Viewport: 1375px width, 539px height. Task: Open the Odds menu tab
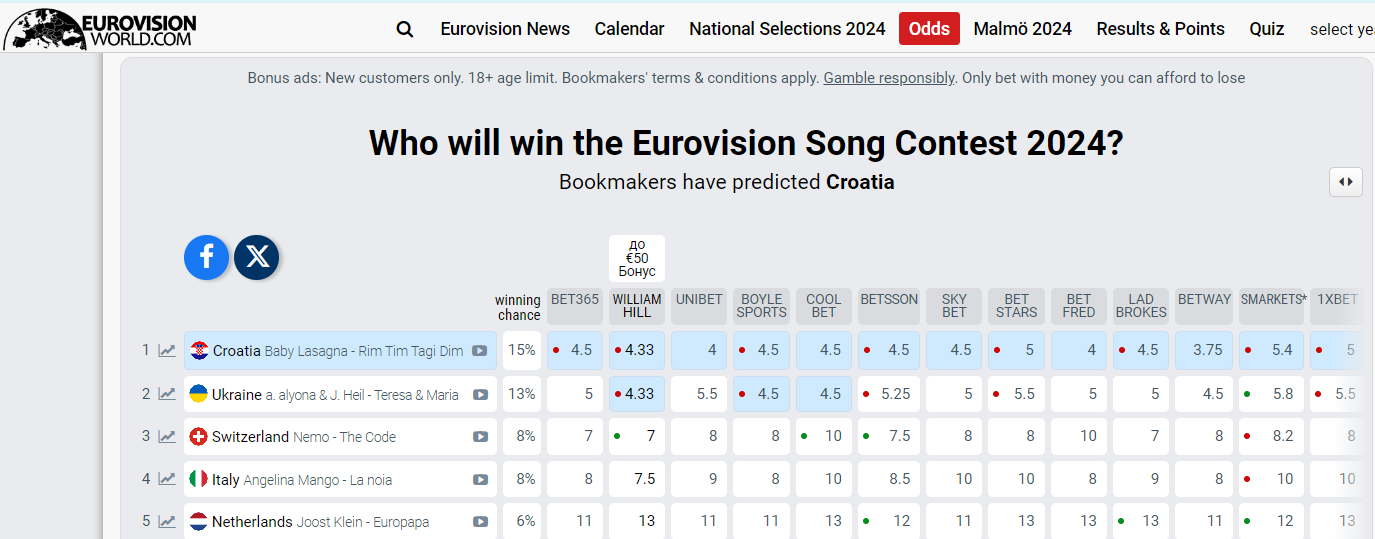929,29
